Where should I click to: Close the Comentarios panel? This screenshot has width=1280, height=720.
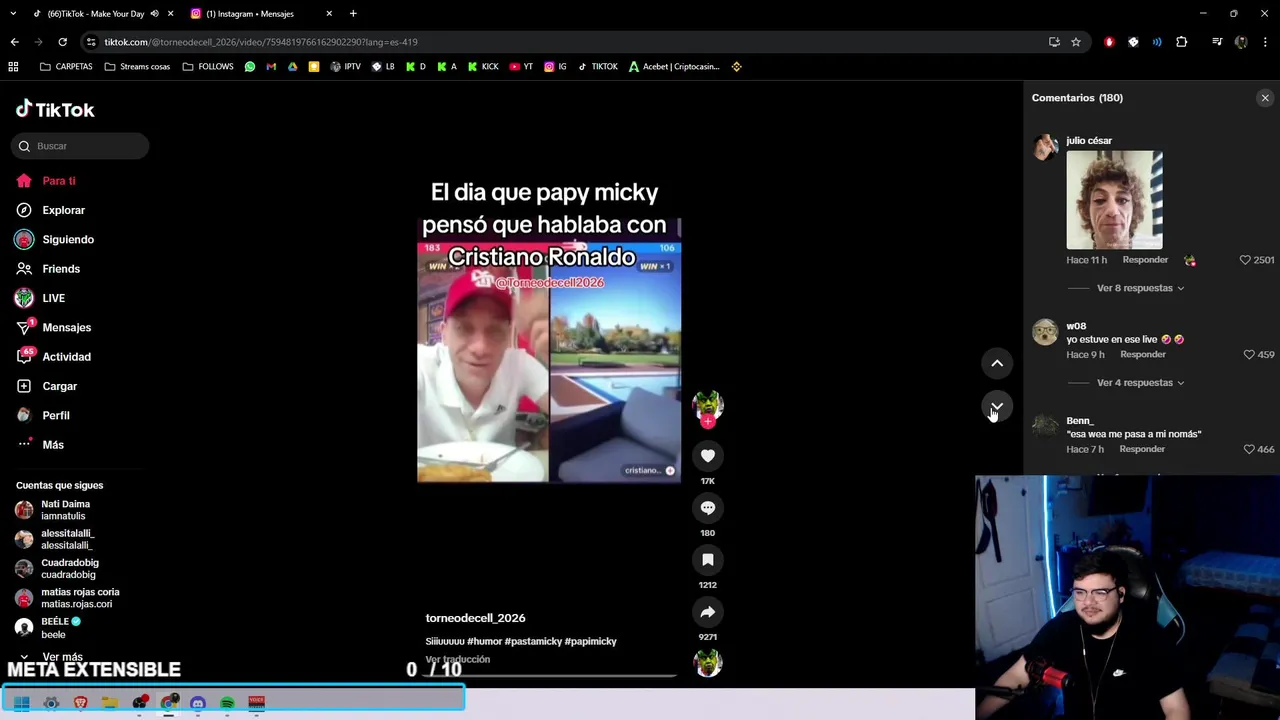tap(1265, 98)
